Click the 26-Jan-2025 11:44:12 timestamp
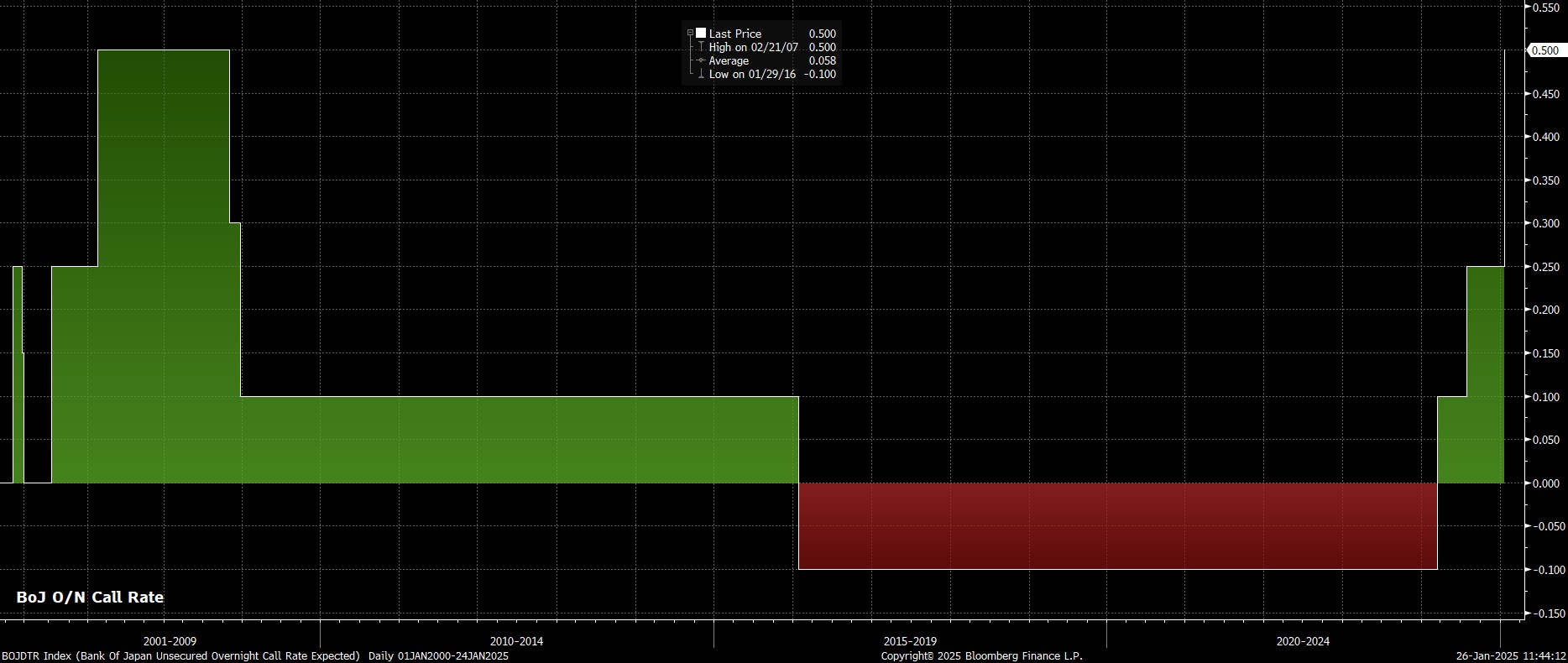 [1511, 655]
